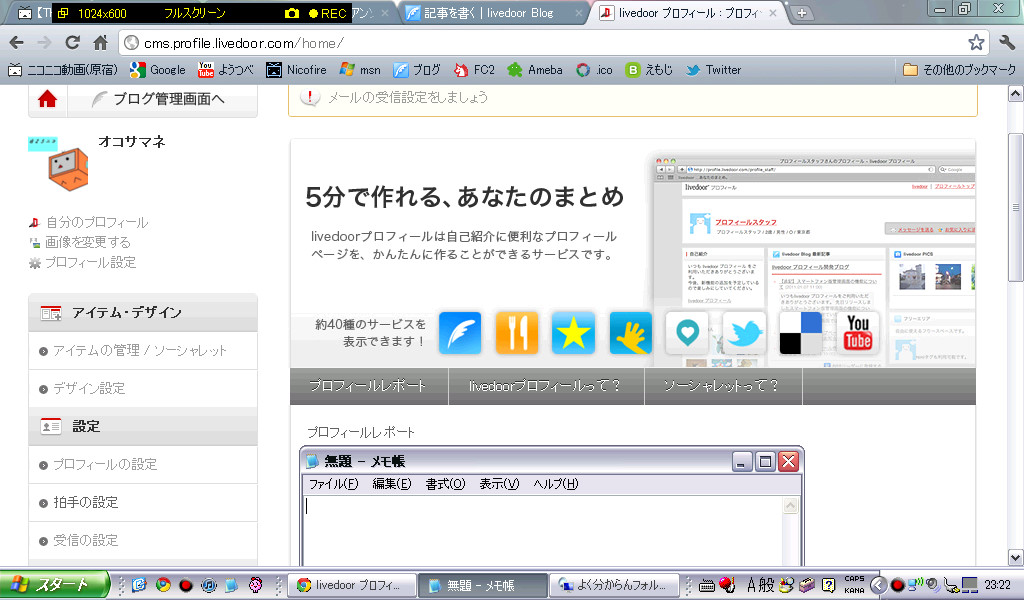This screenshot has height=600, width=1024.
Task: Click 画像を変更する link
Action: [88, 242]
